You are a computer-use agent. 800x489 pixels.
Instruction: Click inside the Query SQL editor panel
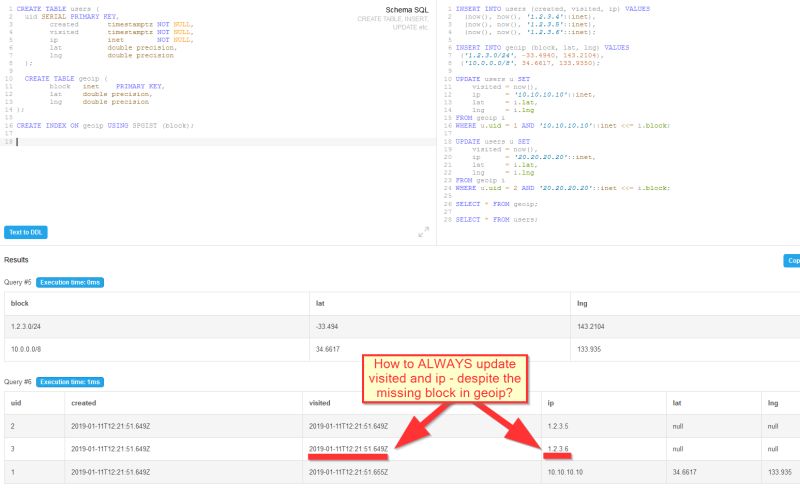[618, 123]
